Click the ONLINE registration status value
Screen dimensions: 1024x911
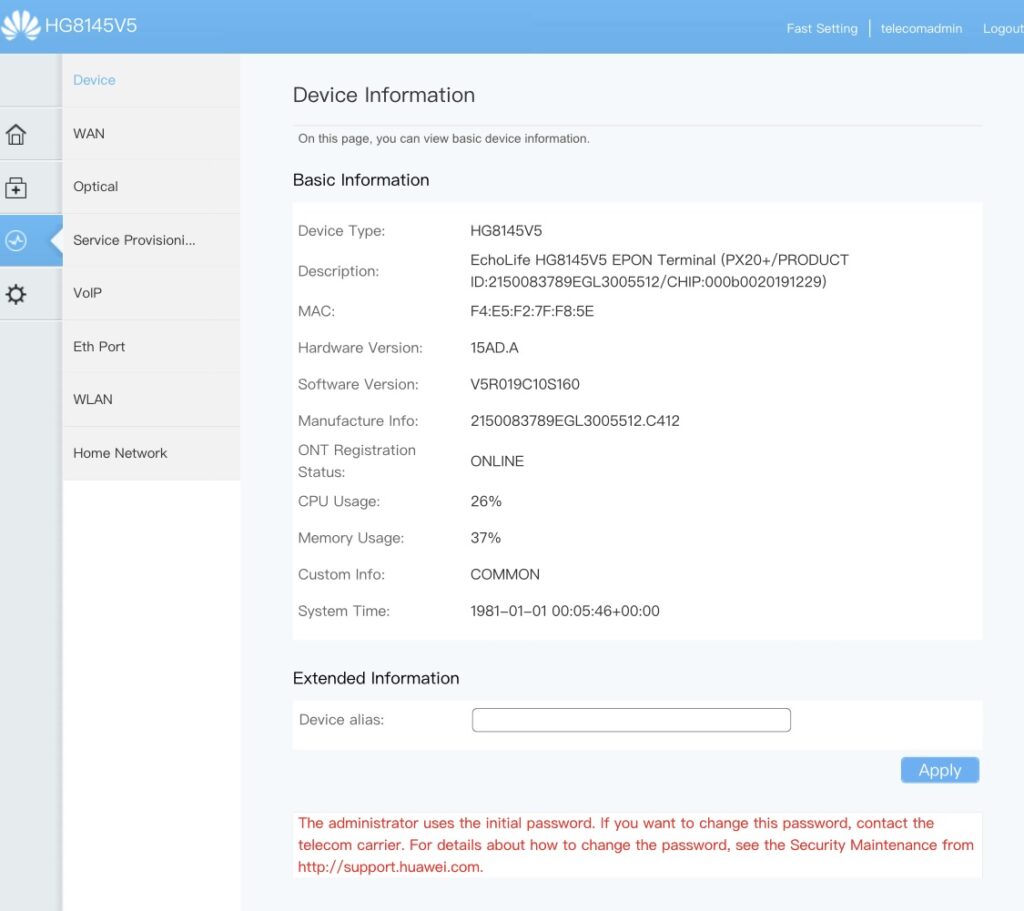[497, 461]
